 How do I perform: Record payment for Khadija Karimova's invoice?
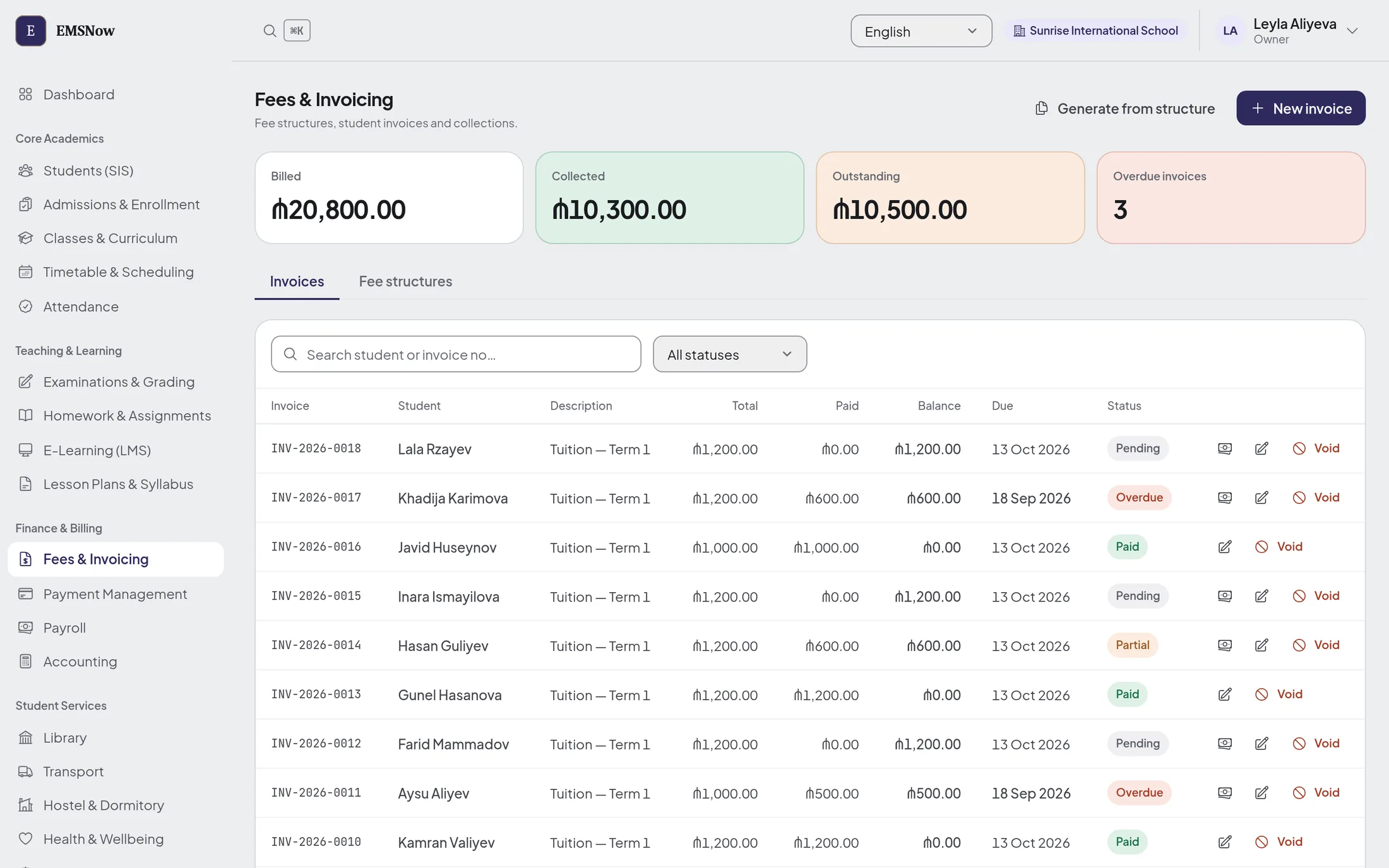[x=1224, y=497]
